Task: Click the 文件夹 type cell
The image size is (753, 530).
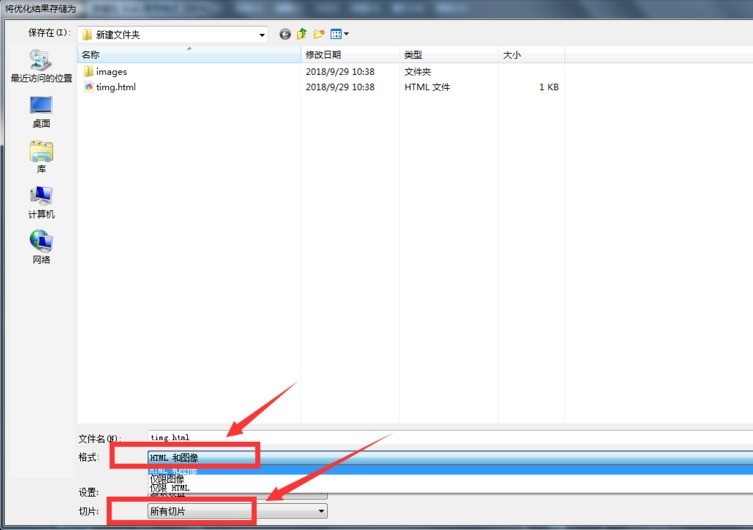Action: pyautogui.click(x=417, y=72)
